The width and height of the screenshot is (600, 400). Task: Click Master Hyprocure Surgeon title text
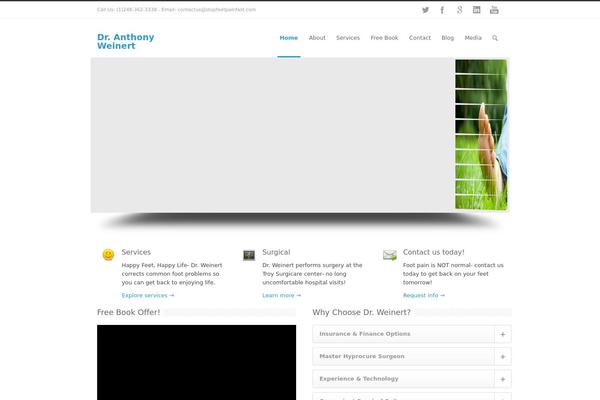tap(362, 356)
